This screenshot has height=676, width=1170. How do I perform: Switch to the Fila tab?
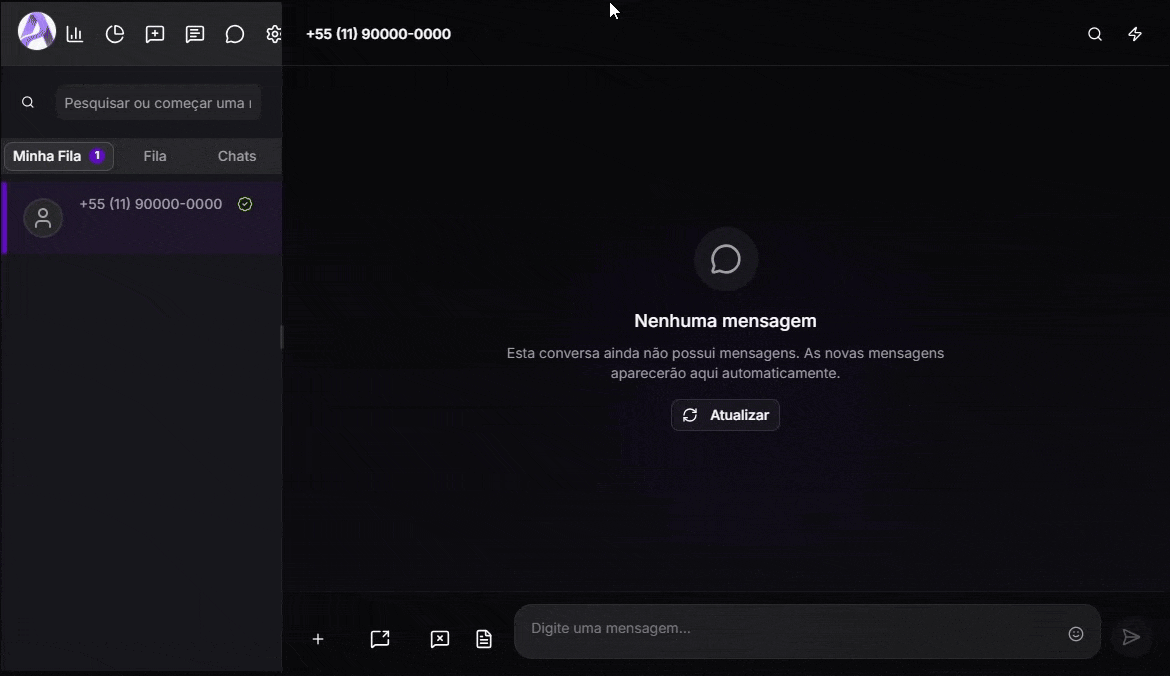[155, 156]
